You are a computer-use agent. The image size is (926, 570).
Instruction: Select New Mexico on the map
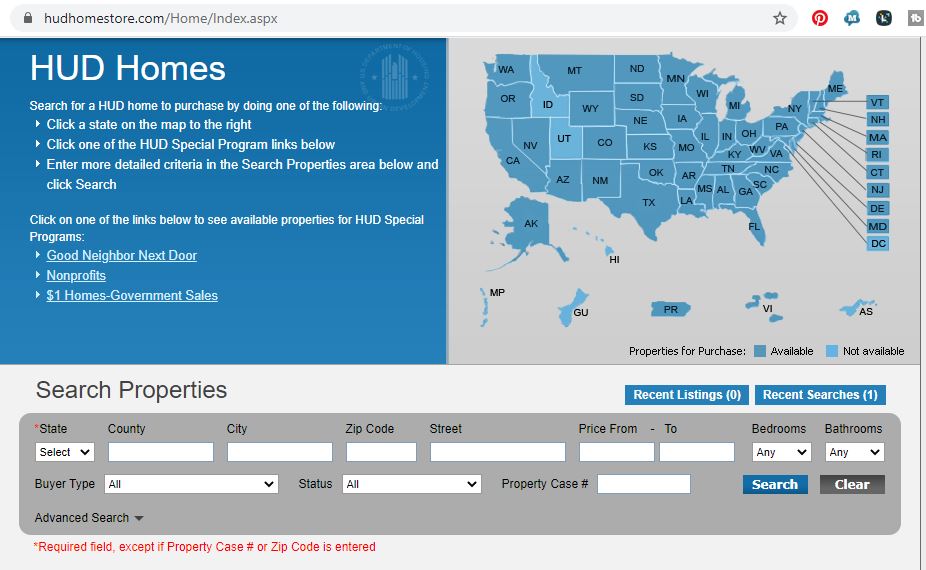click(600, 180)
